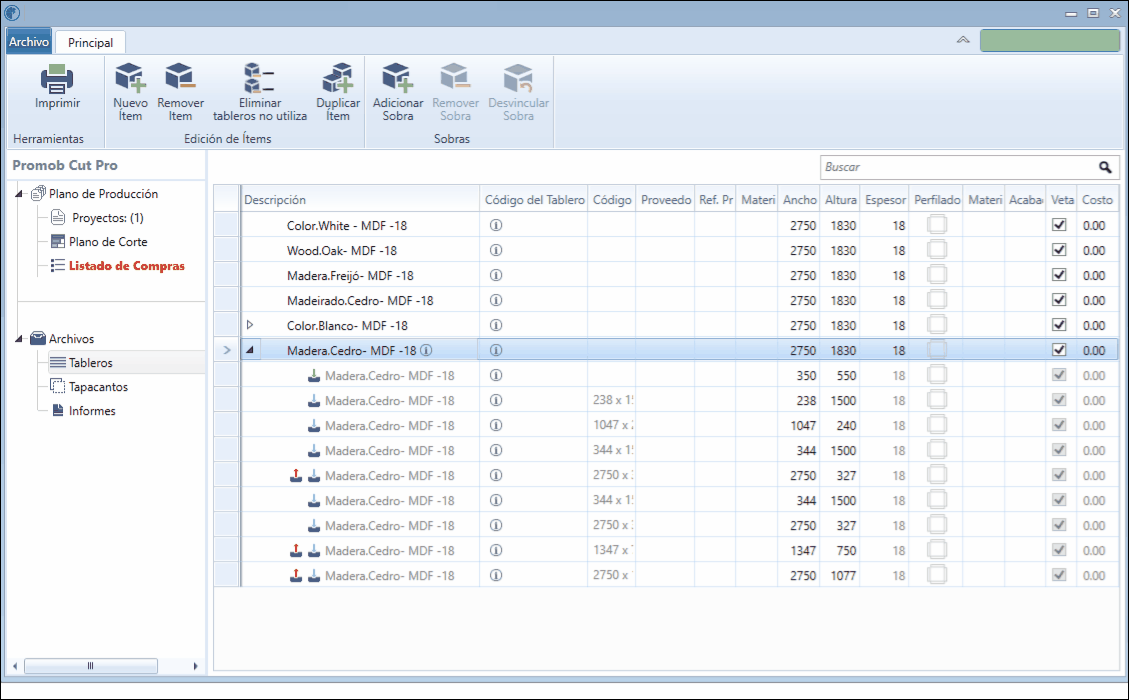Open Plano de Corte in tree
The height and width of the screenshot is (700, 1129).
108,242
